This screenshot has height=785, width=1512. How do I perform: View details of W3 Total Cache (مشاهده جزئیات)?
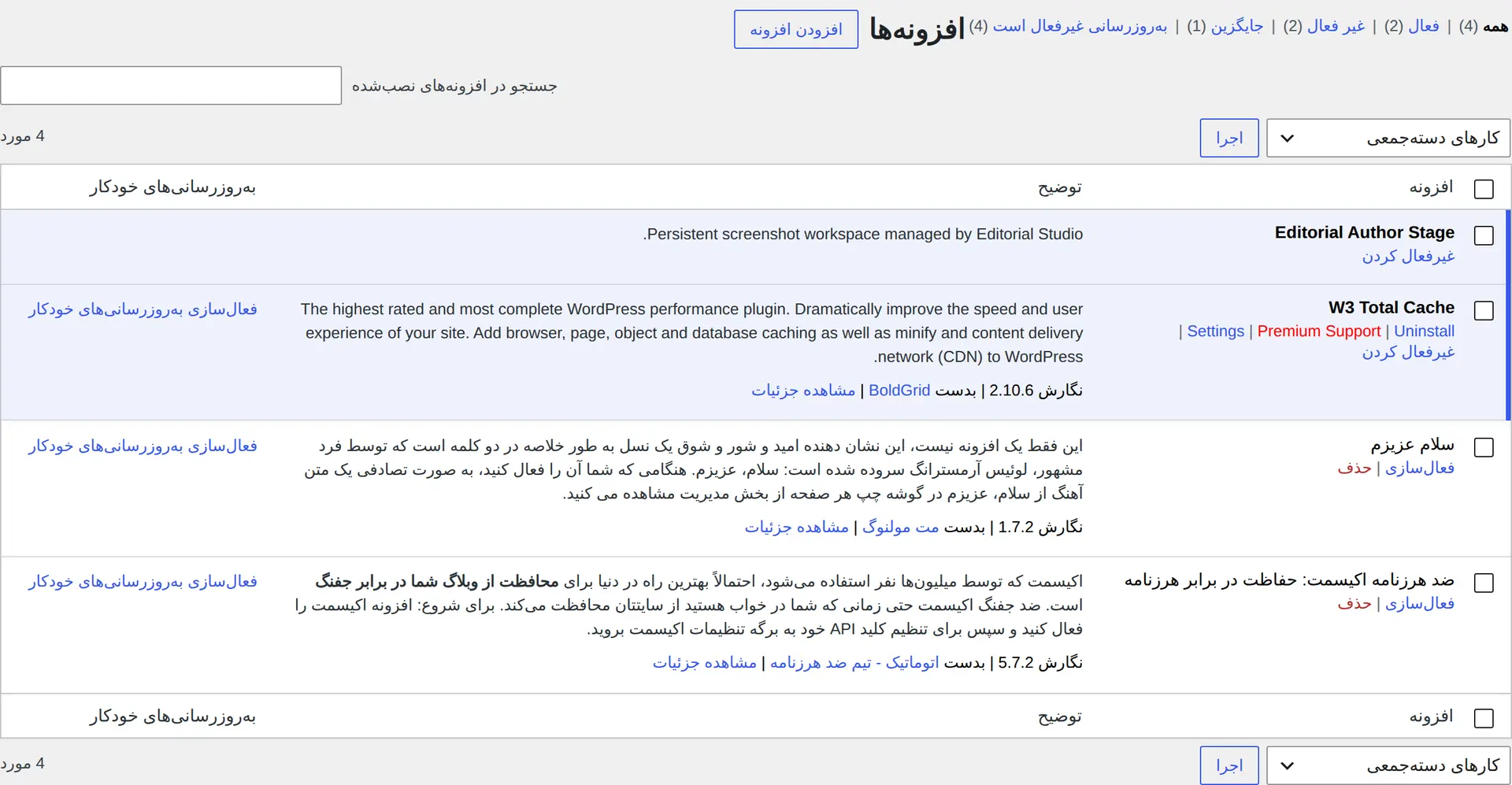point(803,391)
